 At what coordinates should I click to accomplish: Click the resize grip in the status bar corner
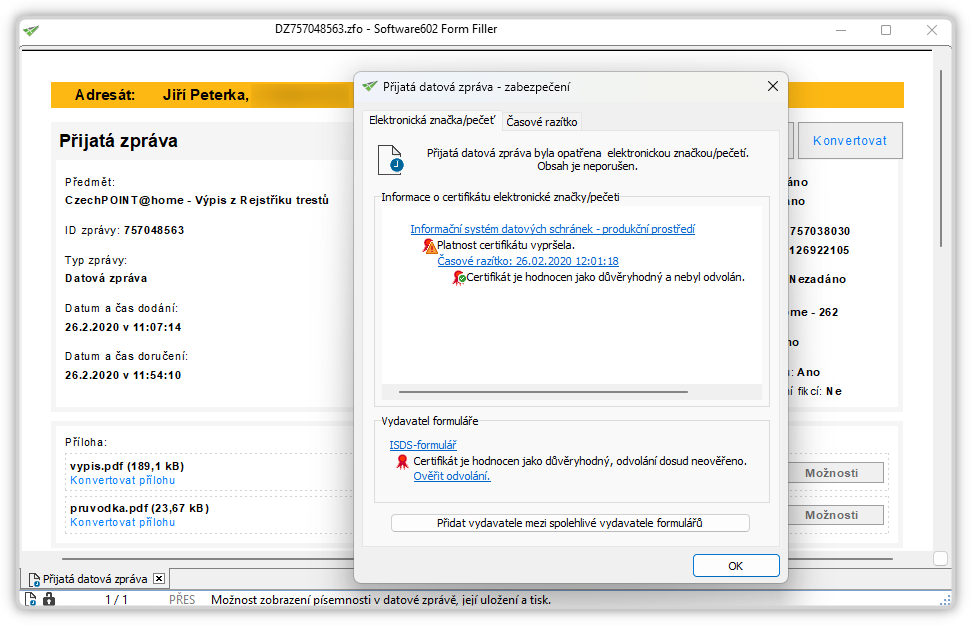[x=946, y=600]
